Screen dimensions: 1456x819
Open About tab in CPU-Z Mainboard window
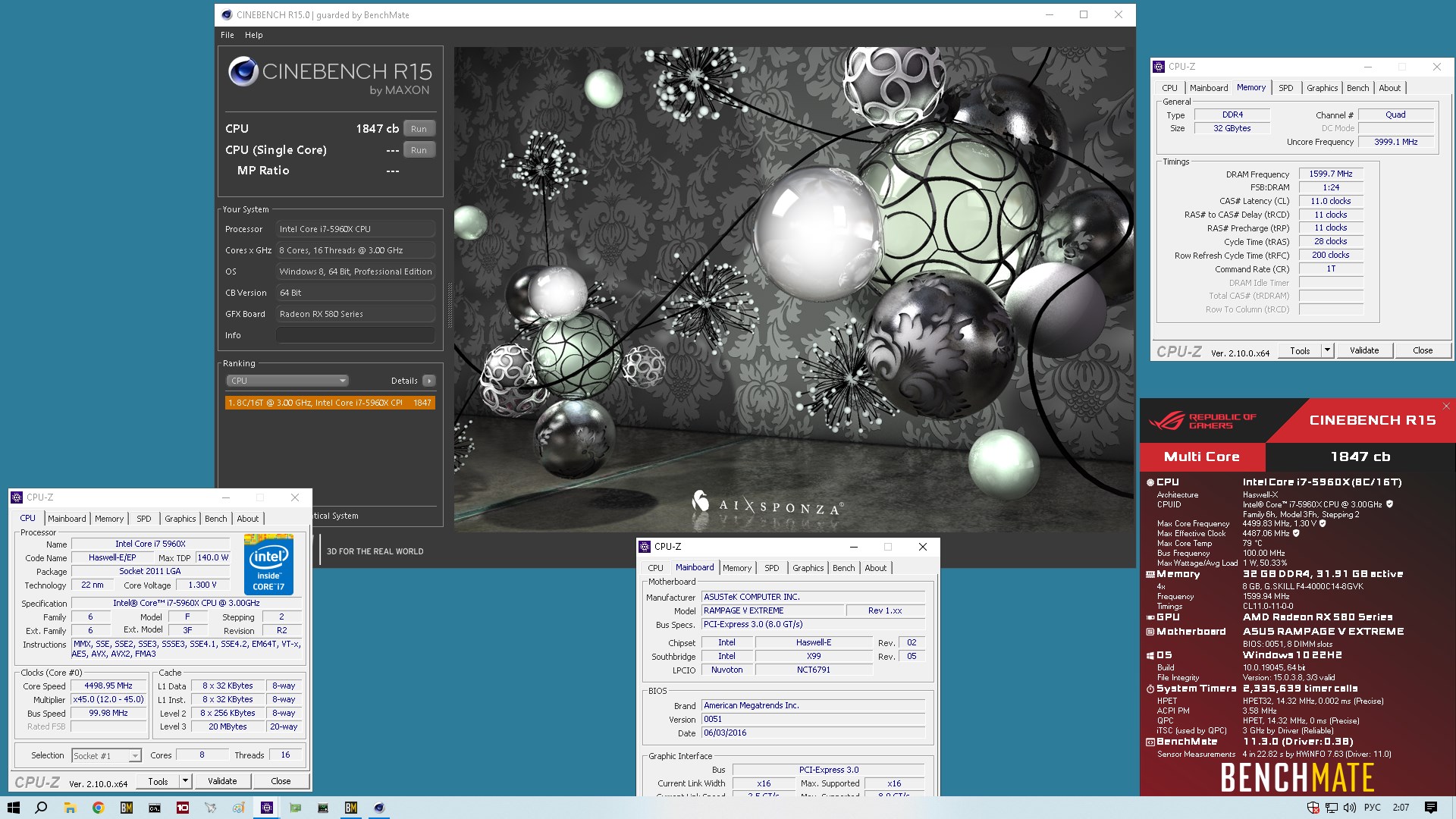click(x=875, y=568)
